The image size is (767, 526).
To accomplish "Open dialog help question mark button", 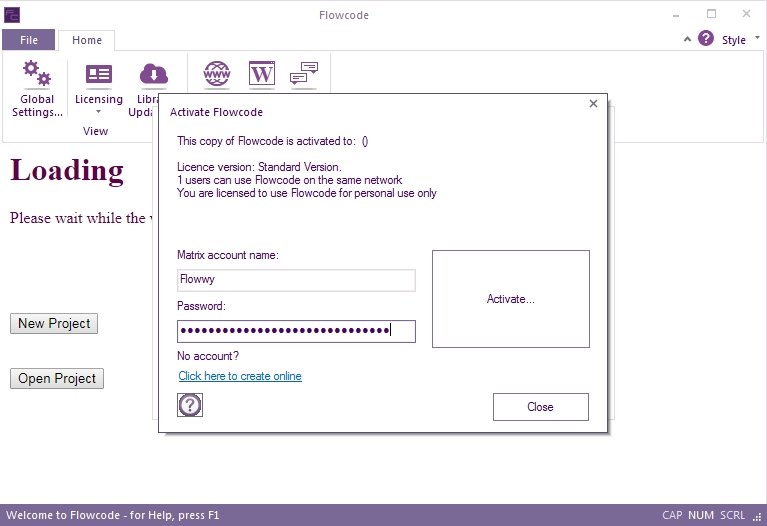I will pyautogui.click(x=190, y=405).
